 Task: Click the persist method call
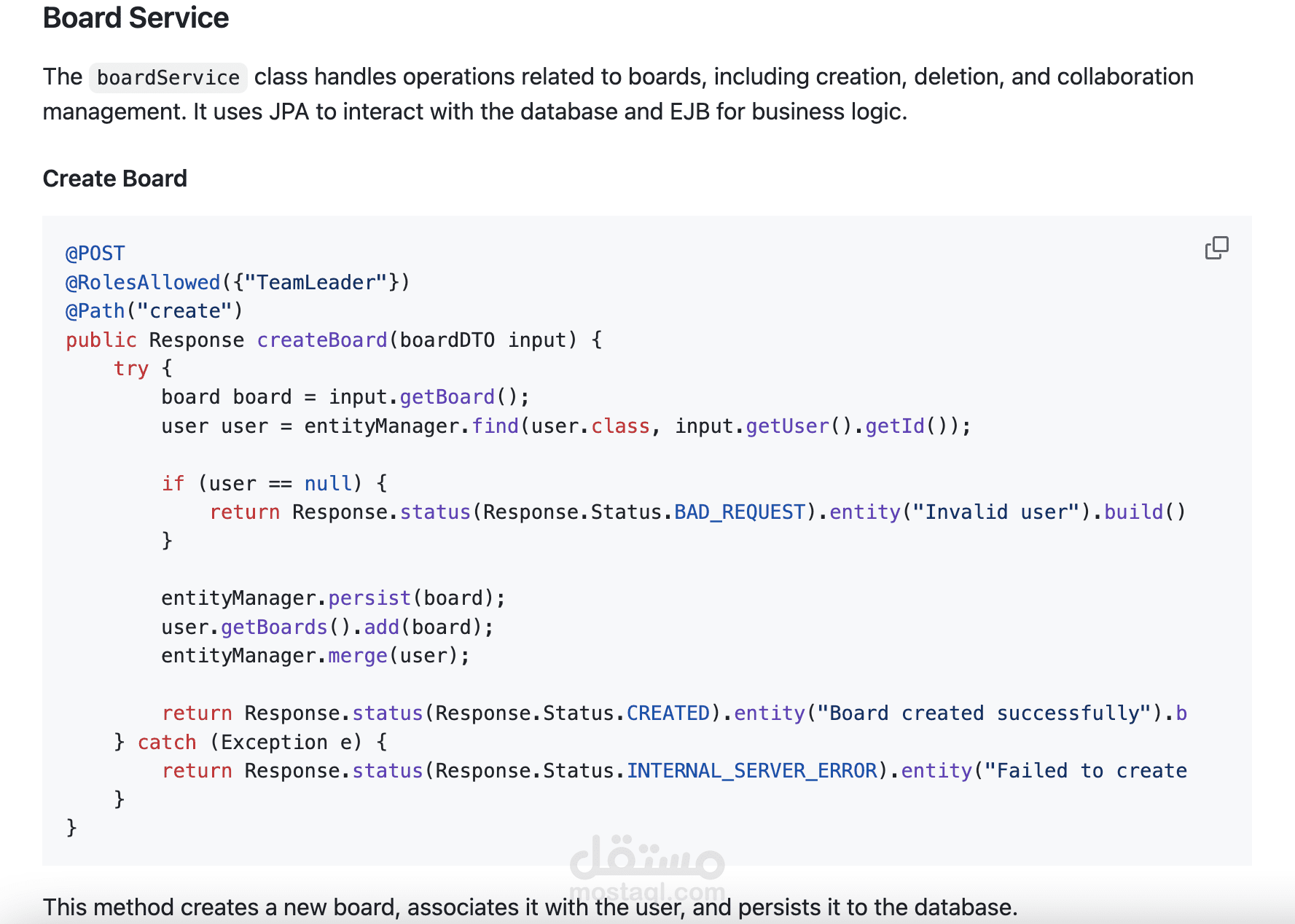[369, 598]
